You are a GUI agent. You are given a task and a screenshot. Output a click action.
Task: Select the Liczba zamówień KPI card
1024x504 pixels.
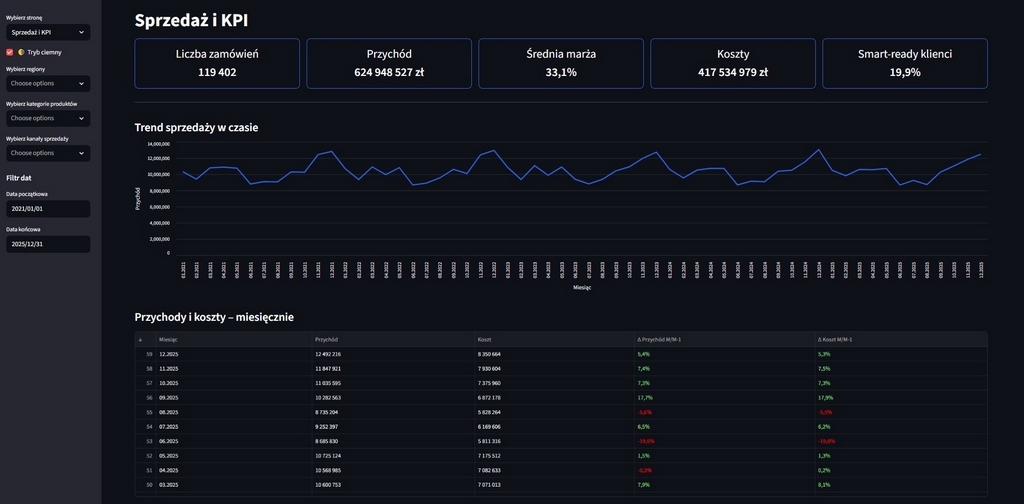[x=217, y=63]
